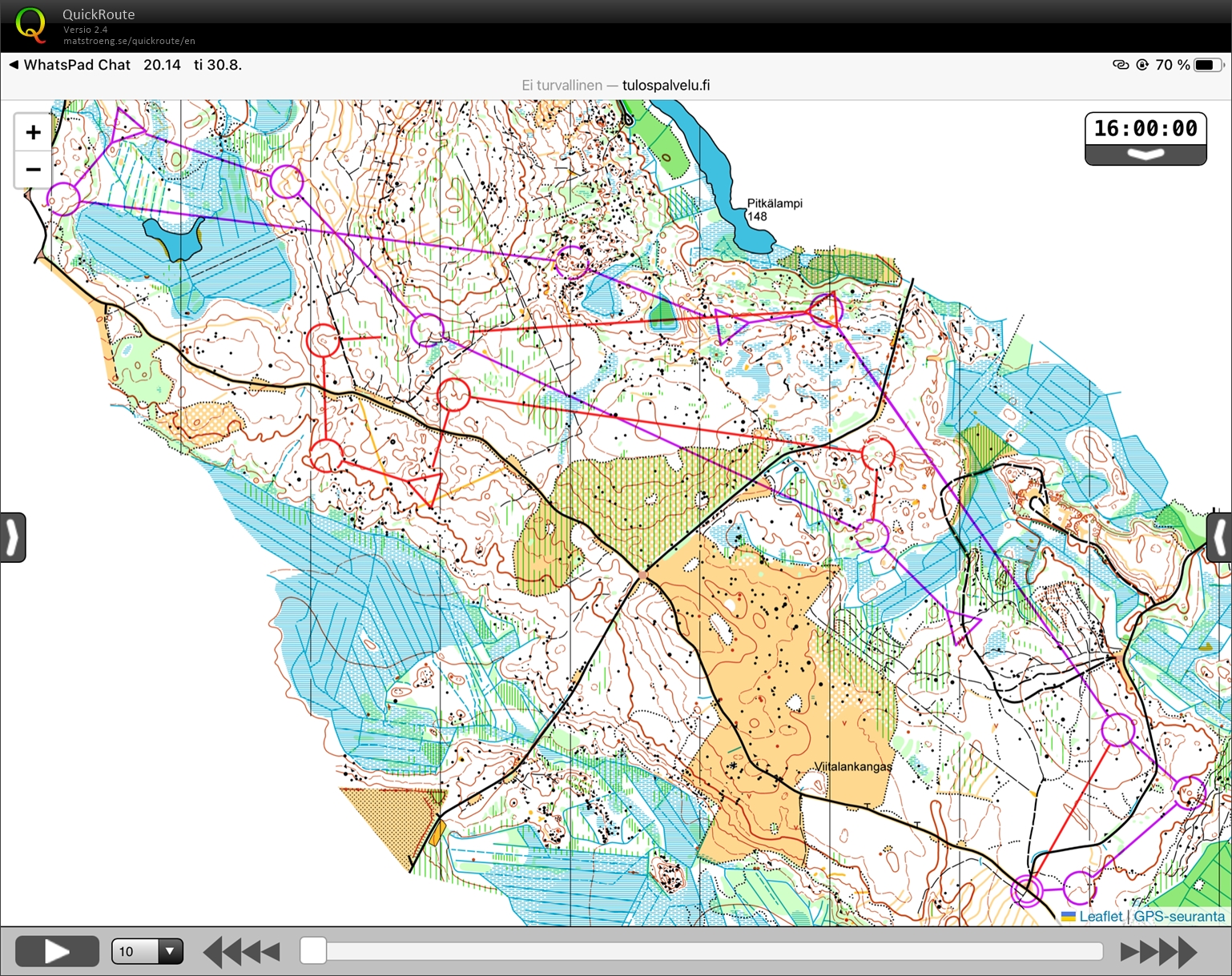The height and width of the screenshot is (976, 1232).
Task: Click the 16:00:00 clock display
Action: [x=1145, y=128]
